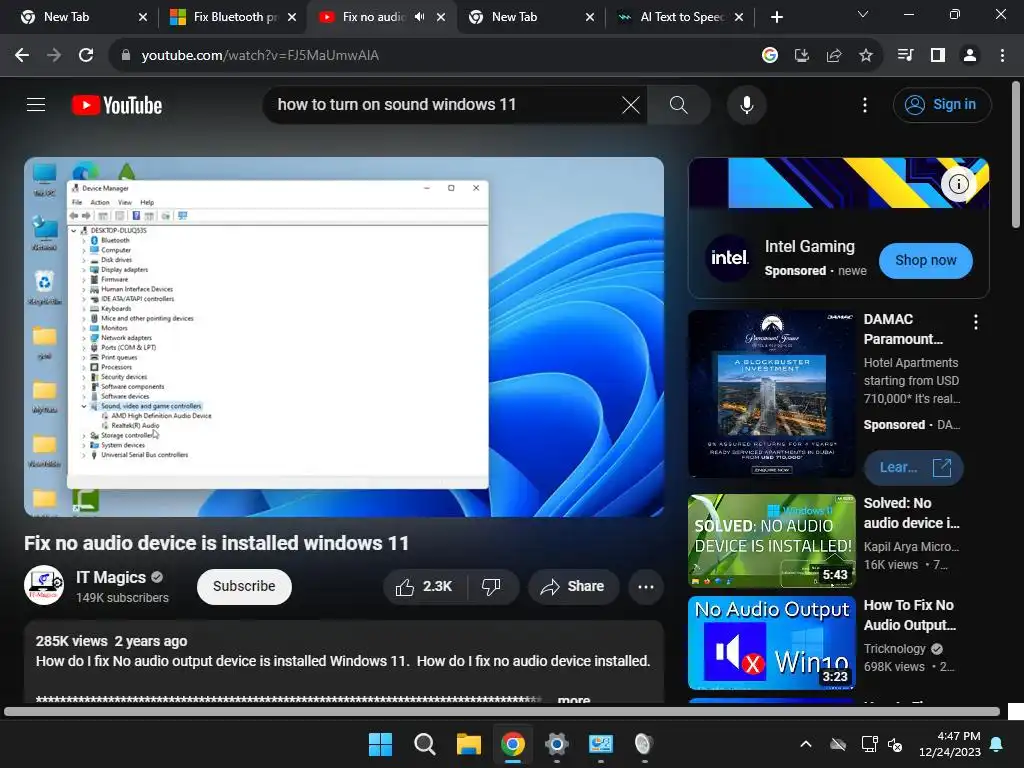This screenshot has width=1024, height=768.
Task: Toggle the Chrome side panel
Action: [938, 56]
